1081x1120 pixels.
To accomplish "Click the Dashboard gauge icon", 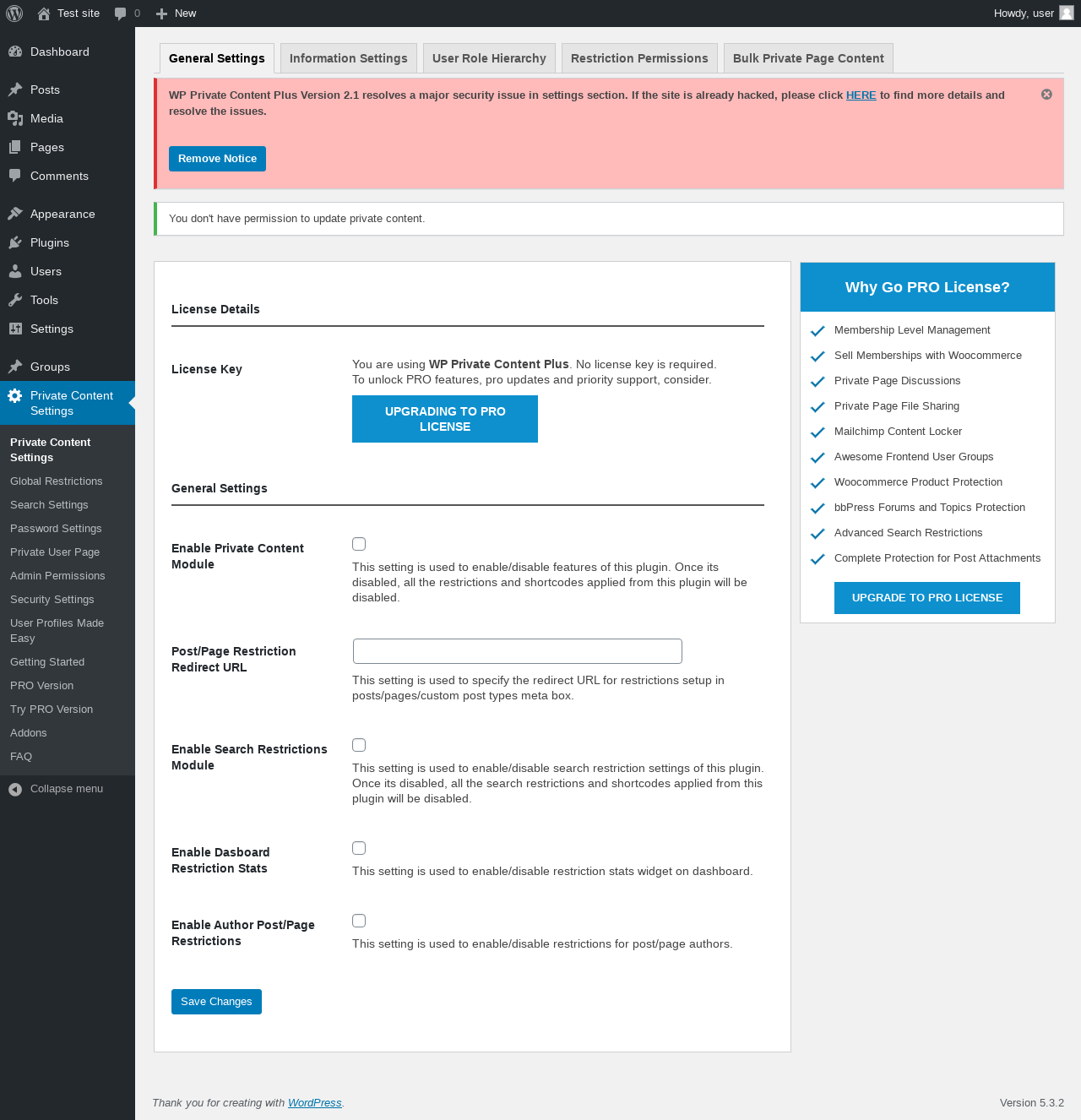I will [15, 52].
